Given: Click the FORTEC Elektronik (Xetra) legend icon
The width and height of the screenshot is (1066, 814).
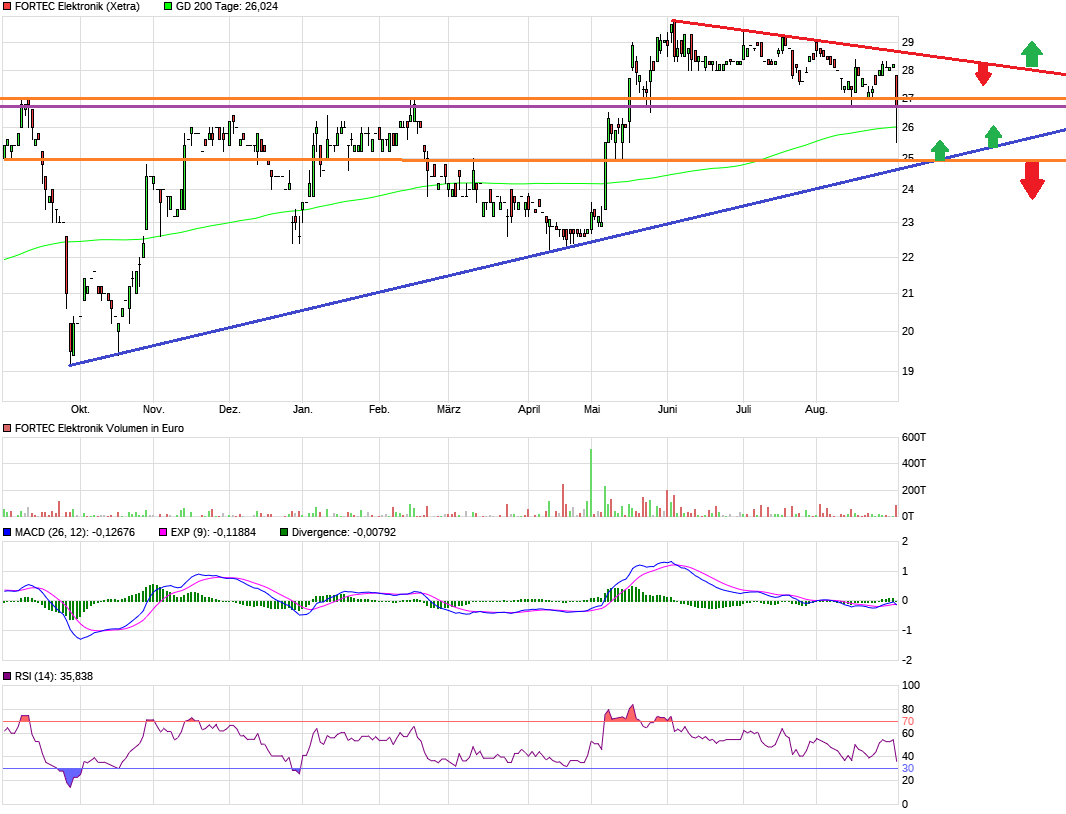Looking at the screenshot, I should (x=6, y=6).
